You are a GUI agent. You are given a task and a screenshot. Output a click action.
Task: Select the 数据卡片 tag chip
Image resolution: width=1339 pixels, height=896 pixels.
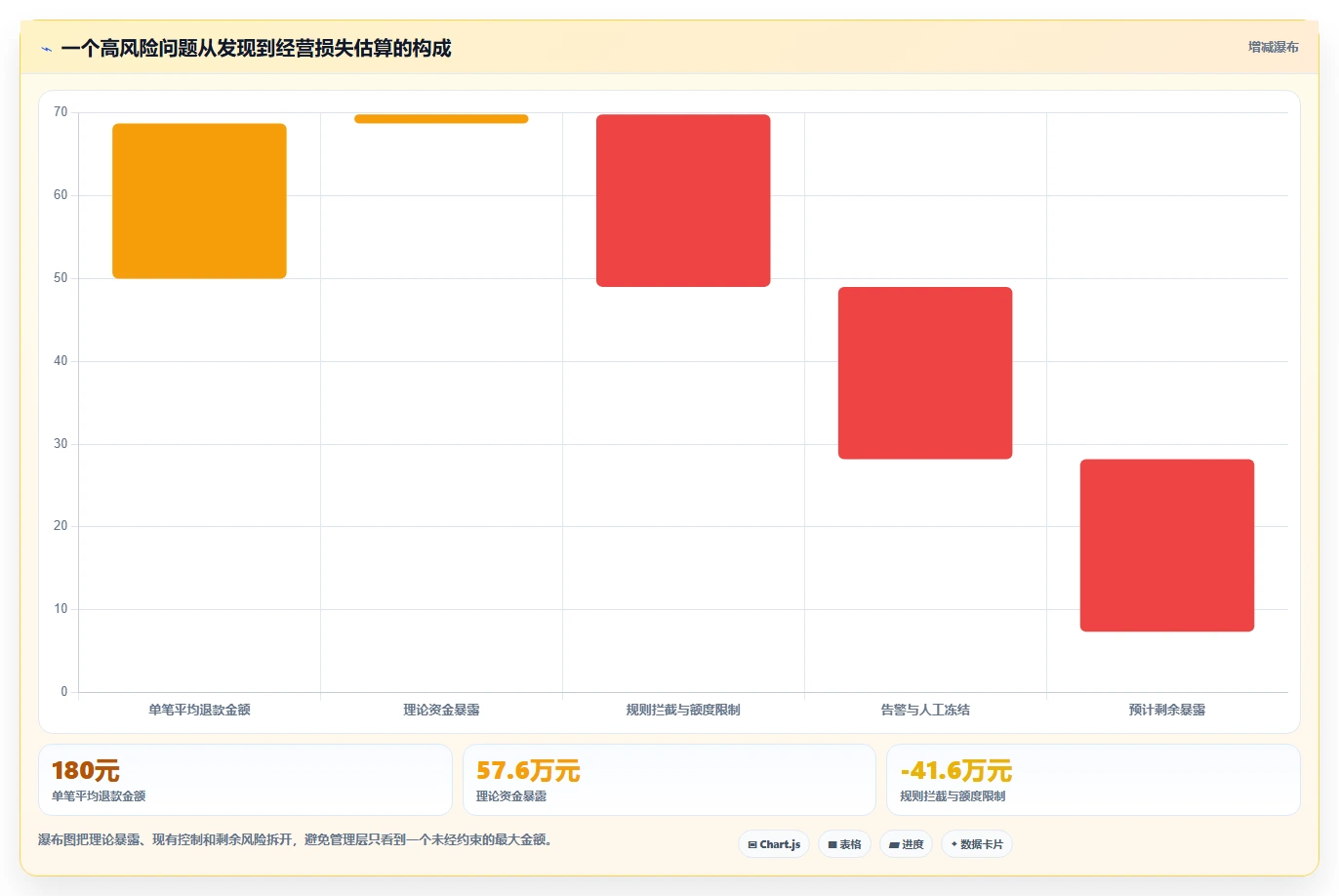click(977, 844)
